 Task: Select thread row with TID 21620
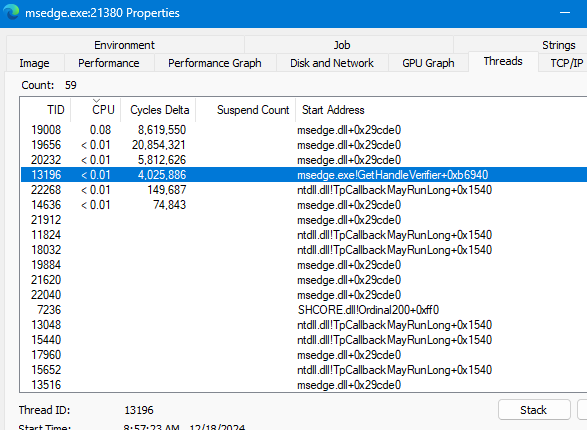tap(304, 279)
